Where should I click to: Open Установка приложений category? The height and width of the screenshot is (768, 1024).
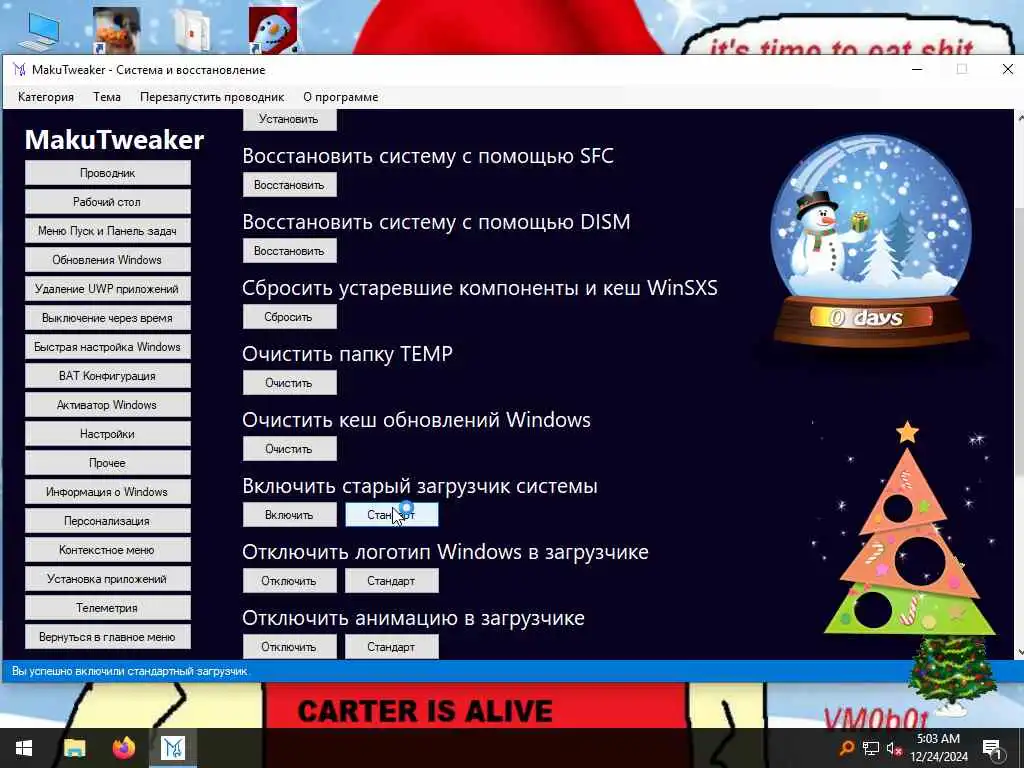click(x=108, y=579)
